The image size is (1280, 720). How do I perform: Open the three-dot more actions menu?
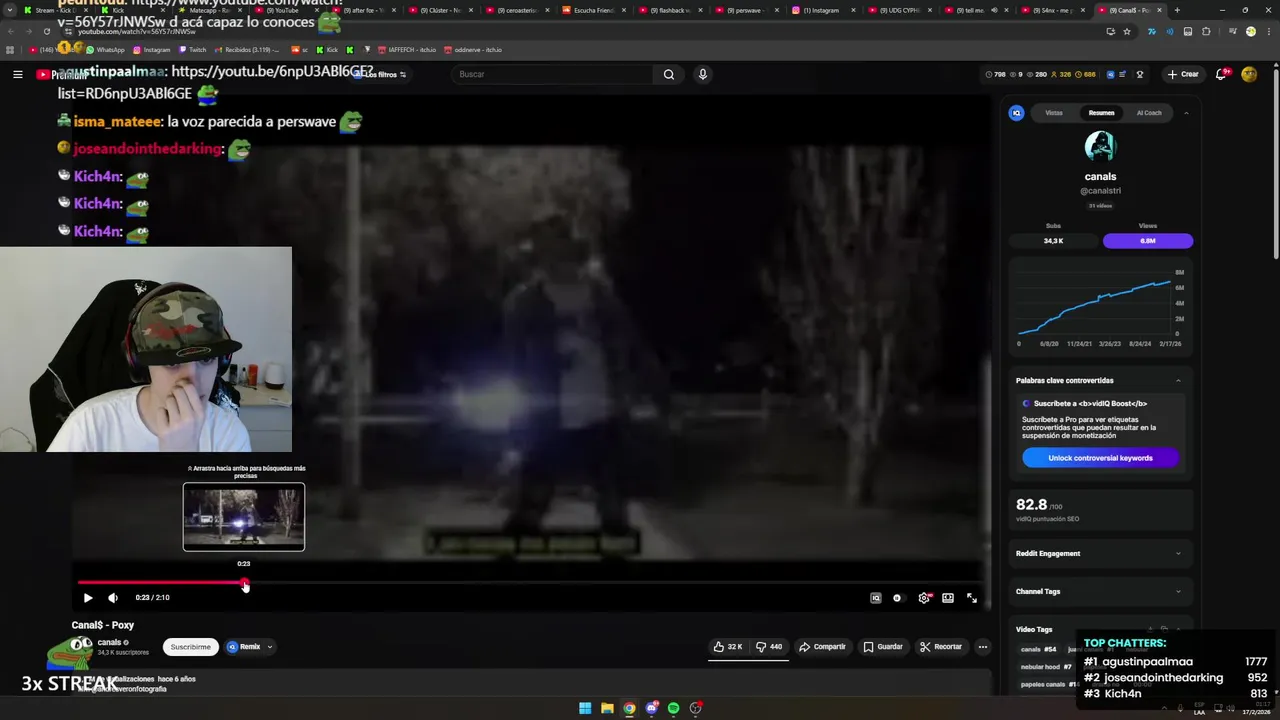pos(983,647)
